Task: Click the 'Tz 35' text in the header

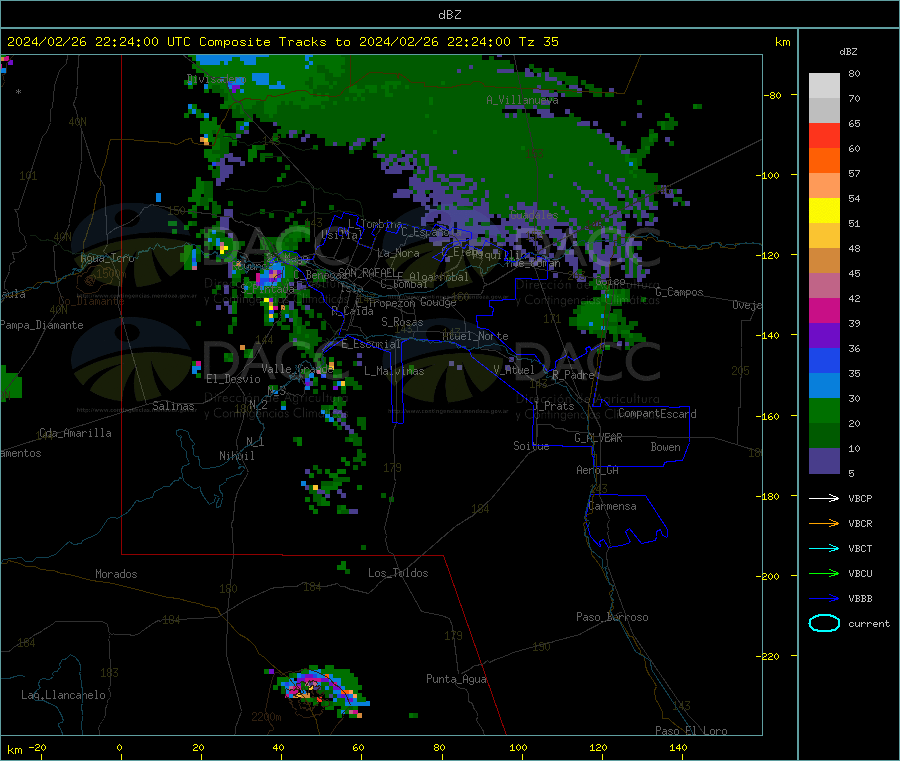Action: pyautogui.click(x=538, y=42)
